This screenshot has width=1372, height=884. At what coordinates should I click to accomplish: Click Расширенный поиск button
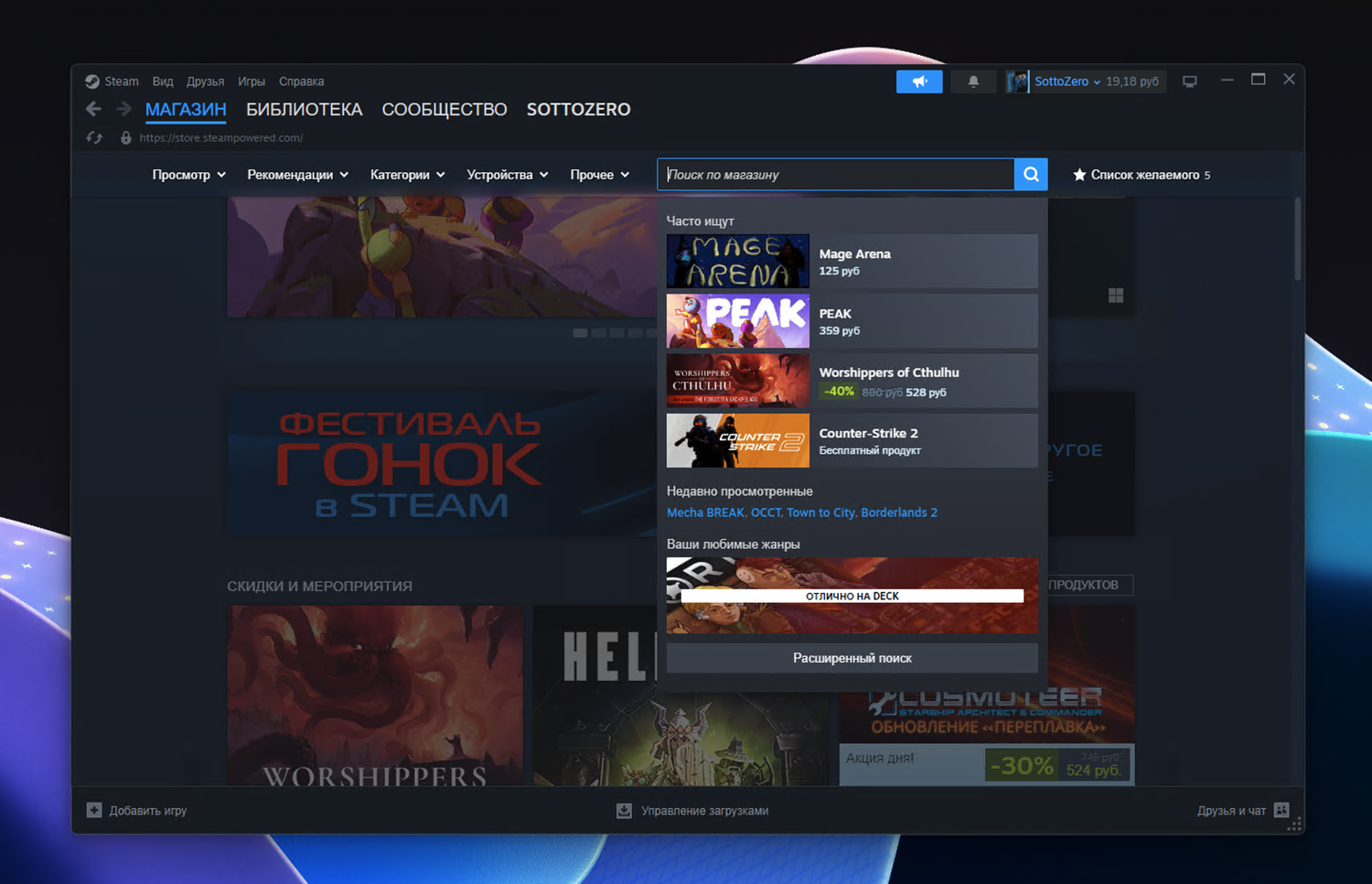pos(852,658)
